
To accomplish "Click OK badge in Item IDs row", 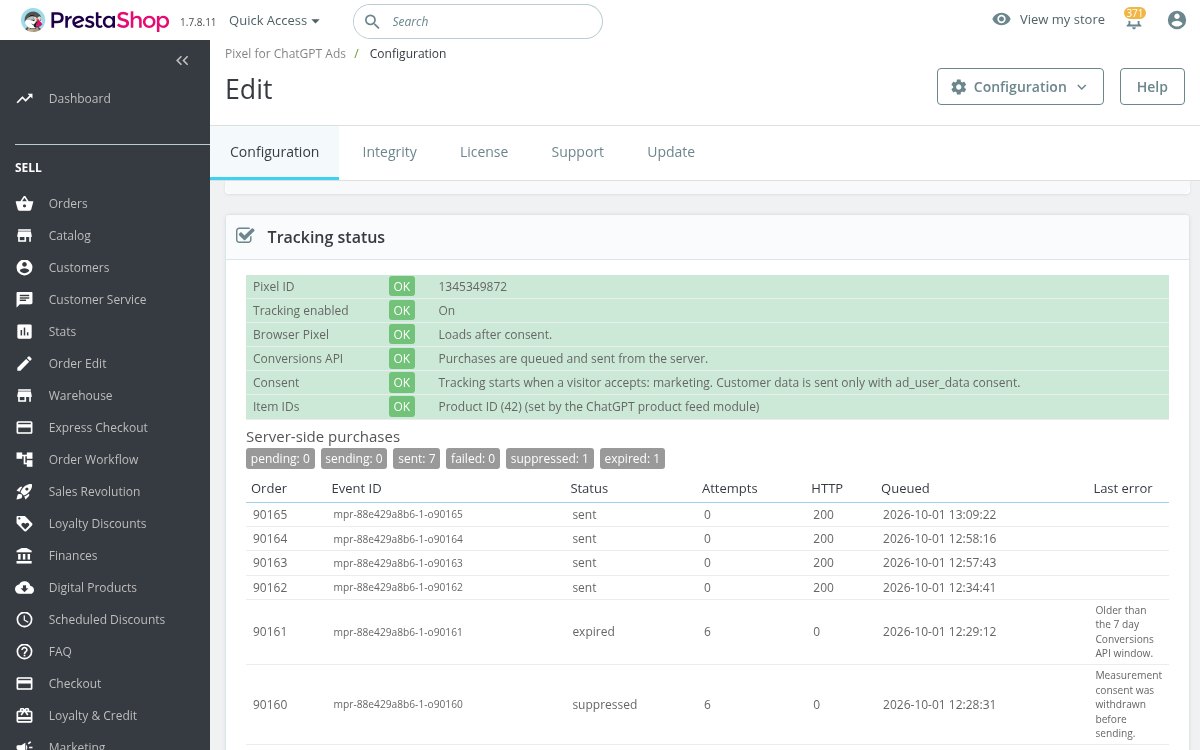I will pos(402,407).
